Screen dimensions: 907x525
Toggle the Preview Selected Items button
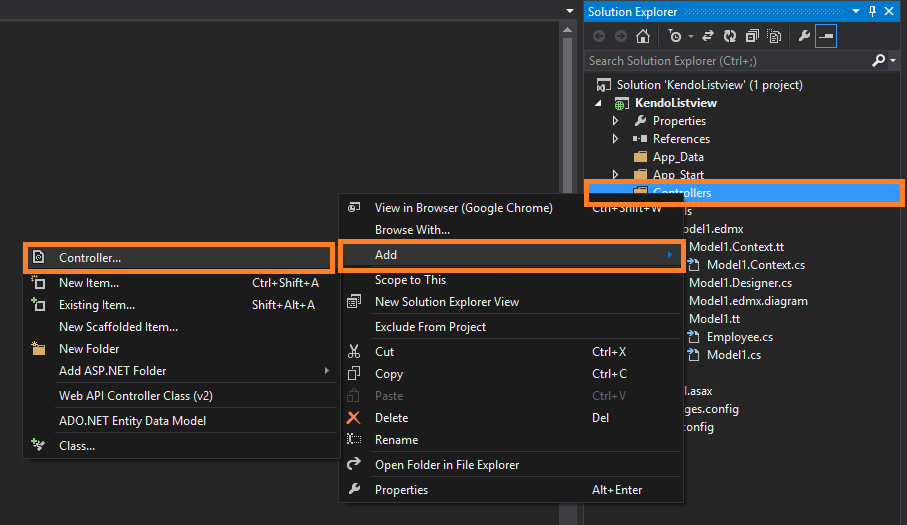pyautogui.click(x=826, y=37)
